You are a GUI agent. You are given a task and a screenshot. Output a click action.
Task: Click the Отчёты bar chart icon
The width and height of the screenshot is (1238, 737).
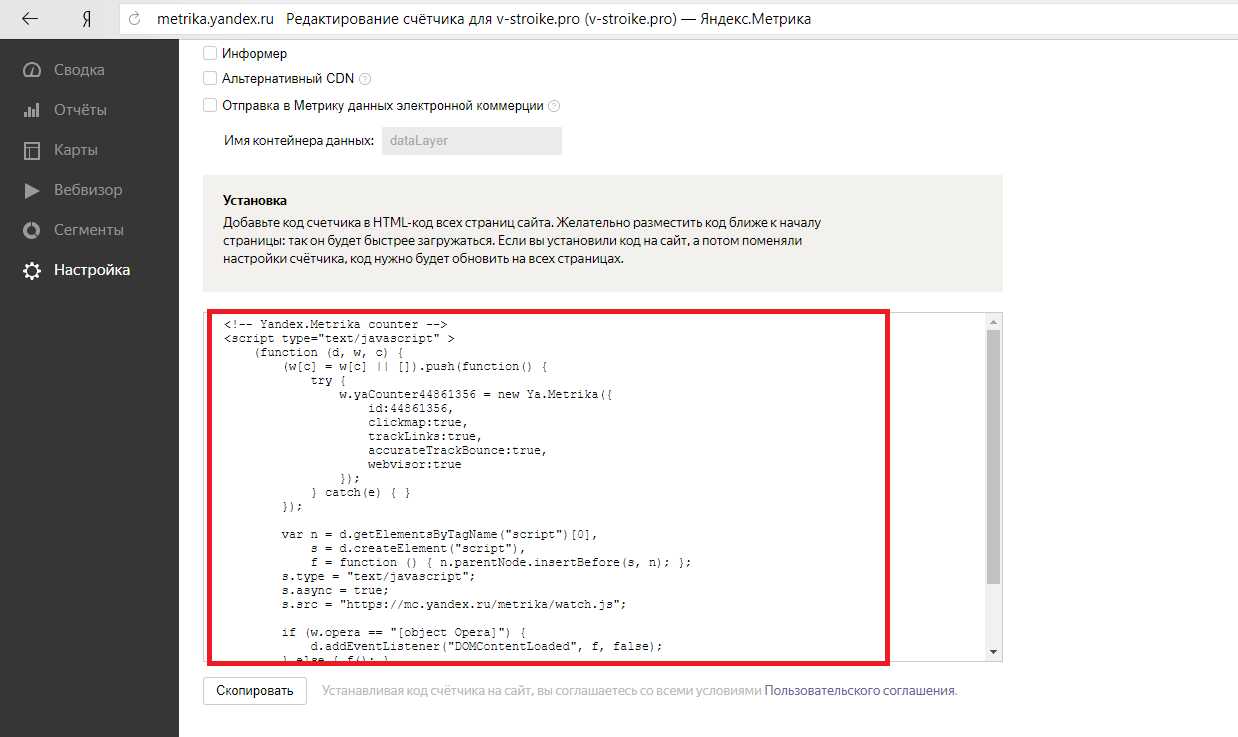click(x=32, y=110)
